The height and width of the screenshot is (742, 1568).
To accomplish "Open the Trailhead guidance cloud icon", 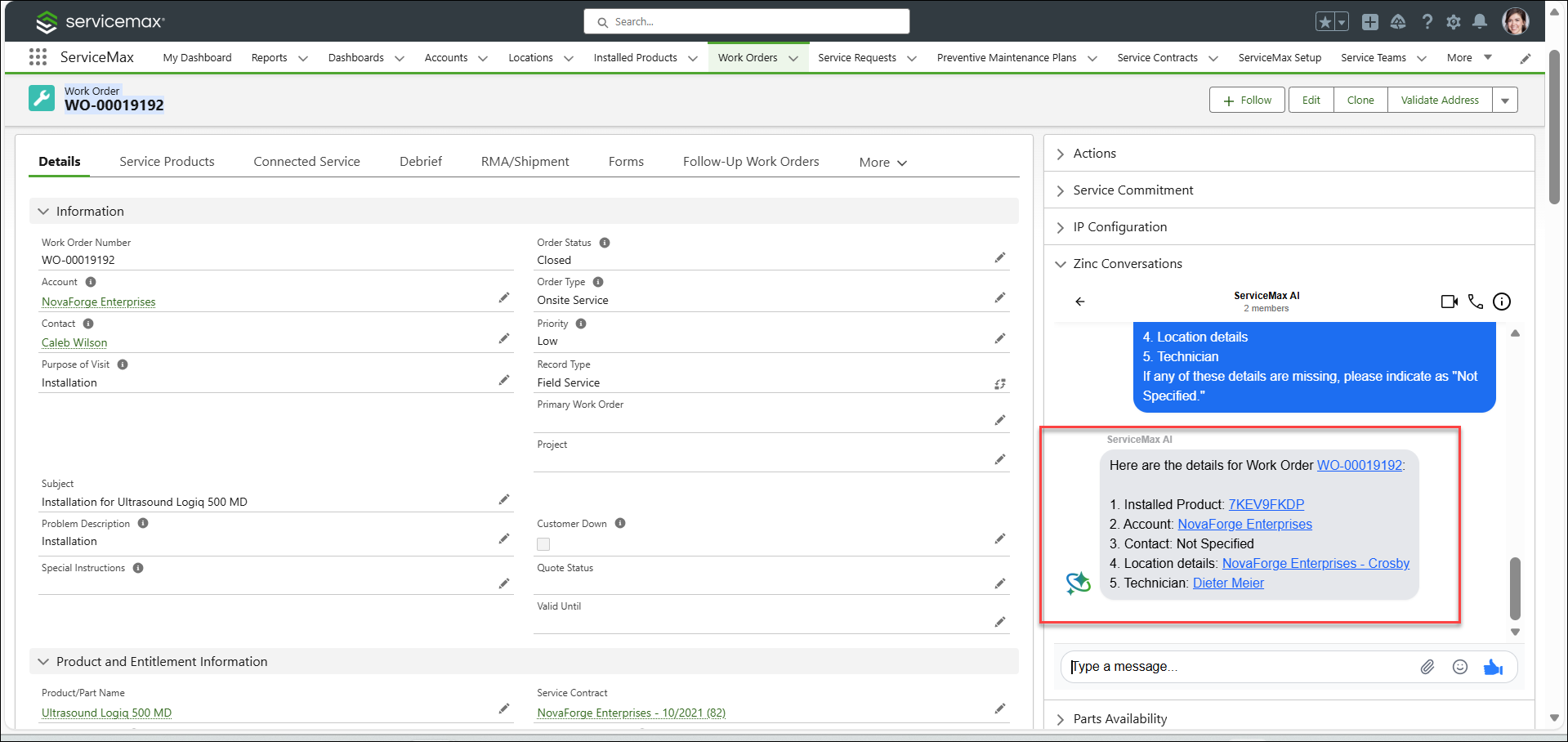I will pos(1398,22).
